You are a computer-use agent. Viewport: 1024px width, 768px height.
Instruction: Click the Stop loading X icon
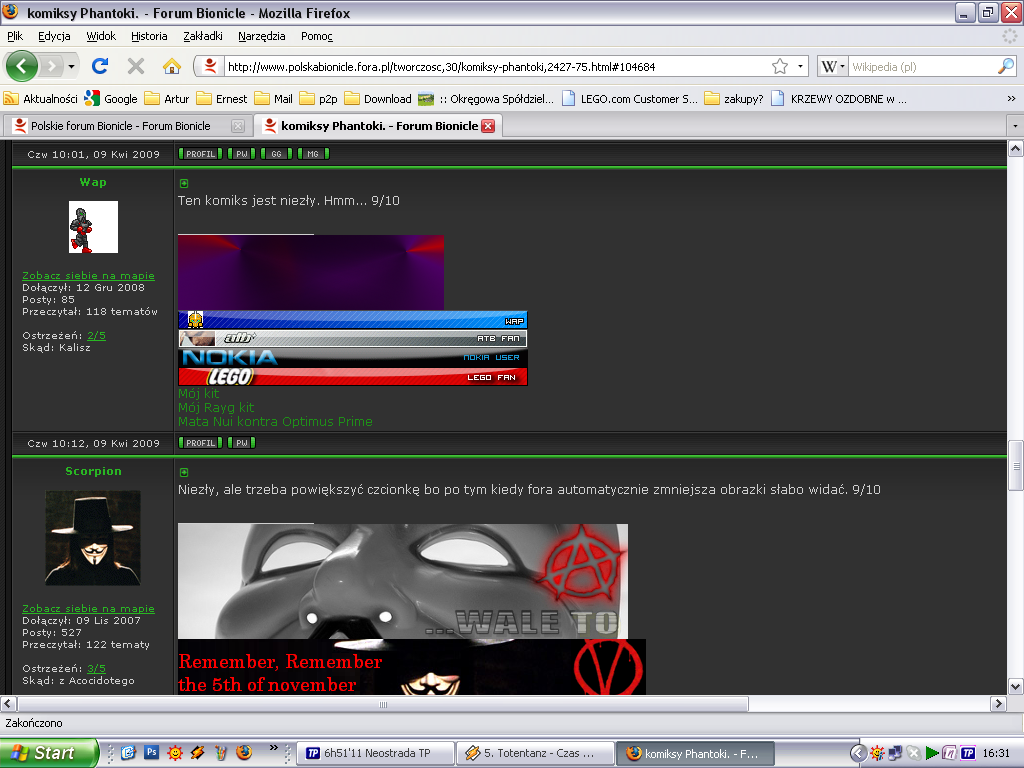click(136, 66)
